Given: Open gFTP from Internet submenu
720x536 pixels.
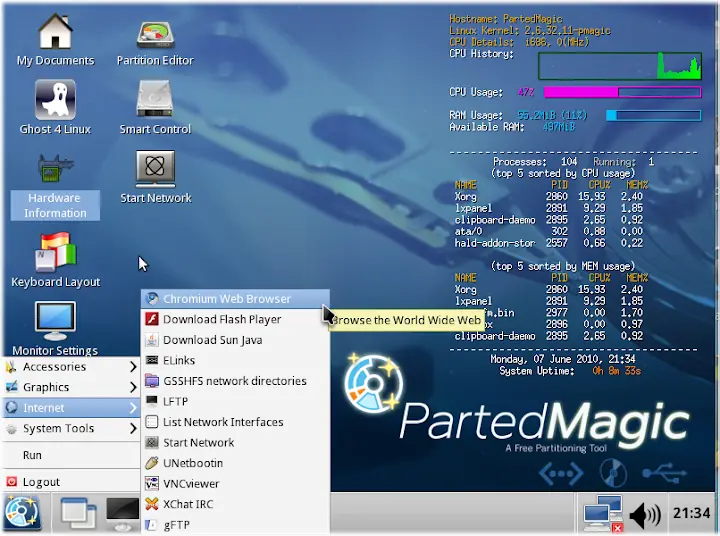Looking at the screenshot, I should (x=235, y=525).
